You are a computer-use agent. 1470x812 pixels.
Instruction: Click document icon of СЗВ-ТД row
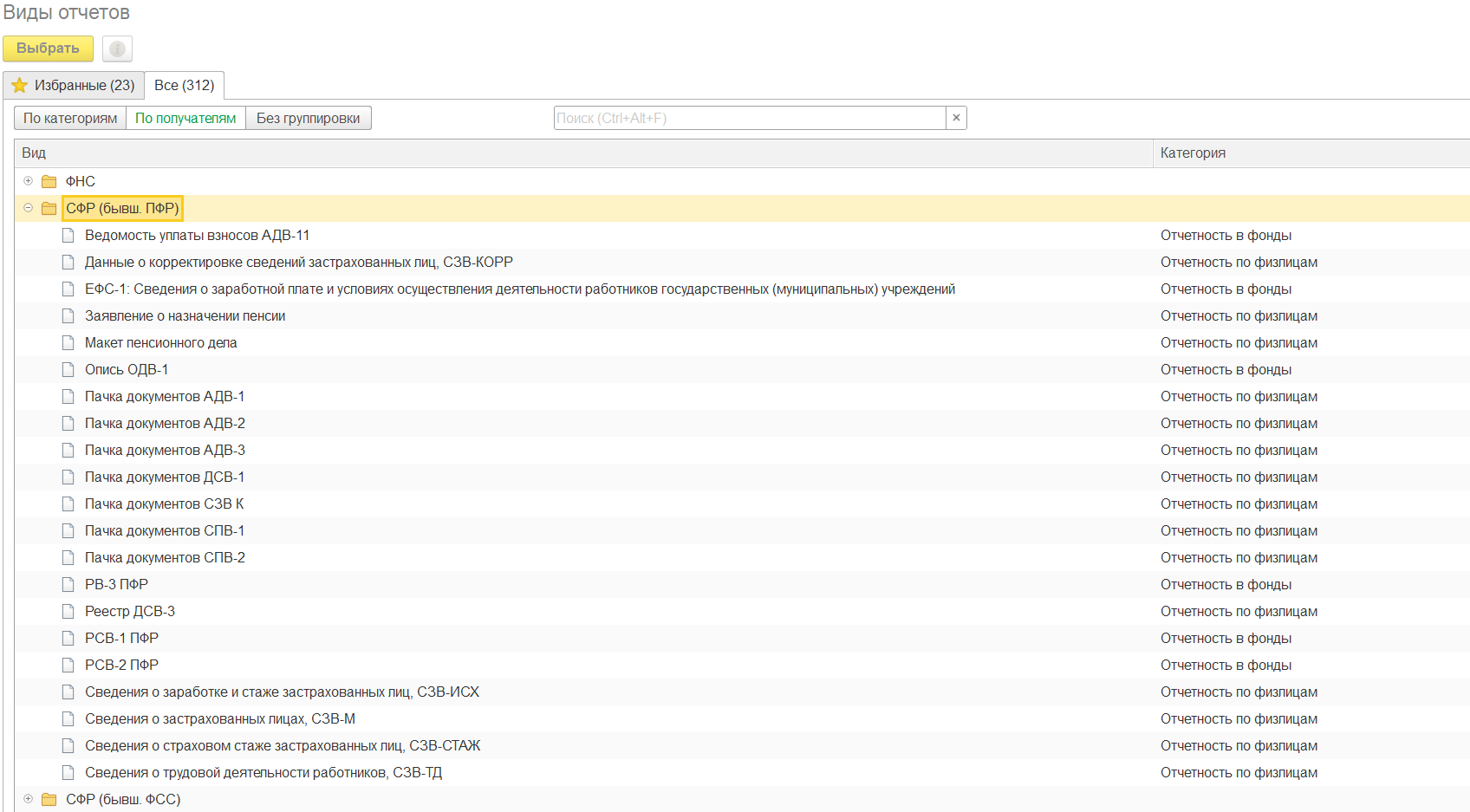68,772
